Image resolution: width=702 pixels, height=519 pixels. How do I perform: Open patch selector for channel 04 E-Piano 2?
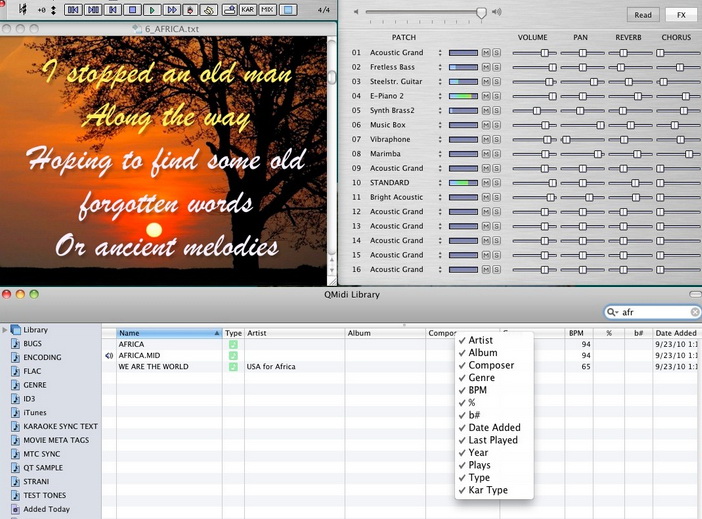point(440,96)
